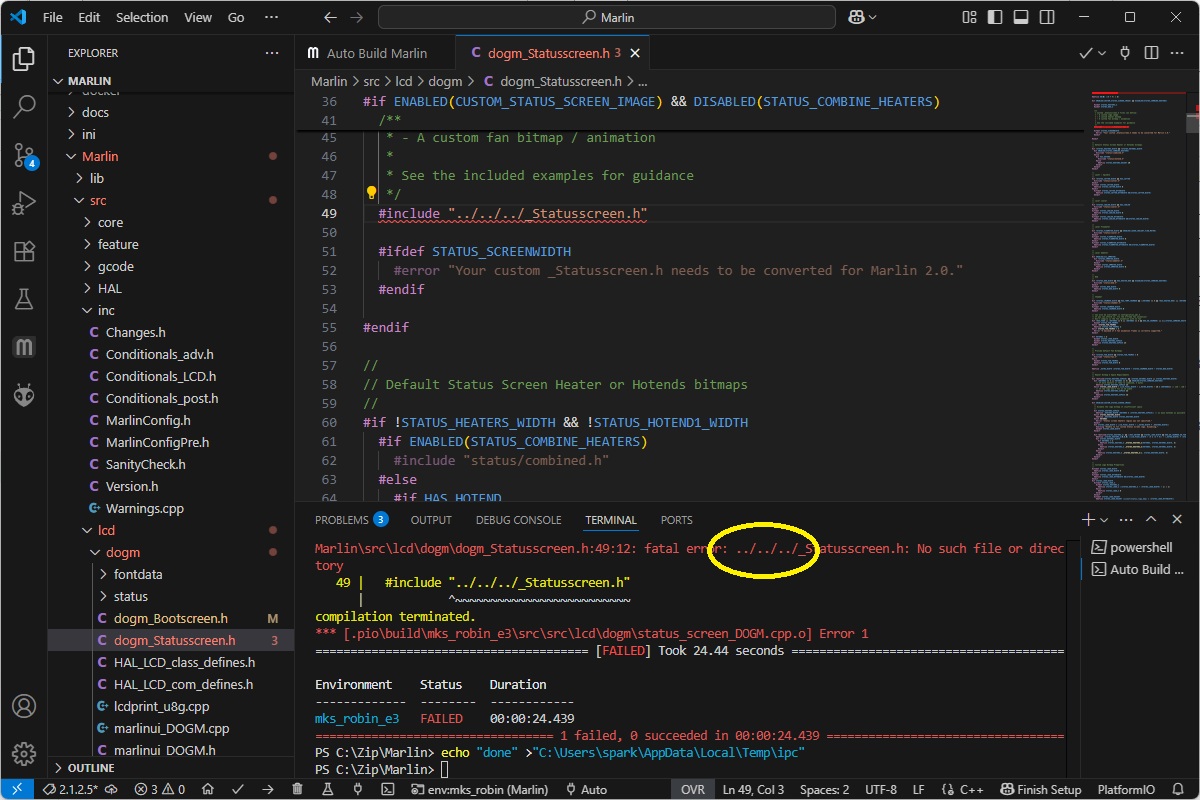
Task: Click the lightbulb code action on line 48
Action: coord(371,193)
